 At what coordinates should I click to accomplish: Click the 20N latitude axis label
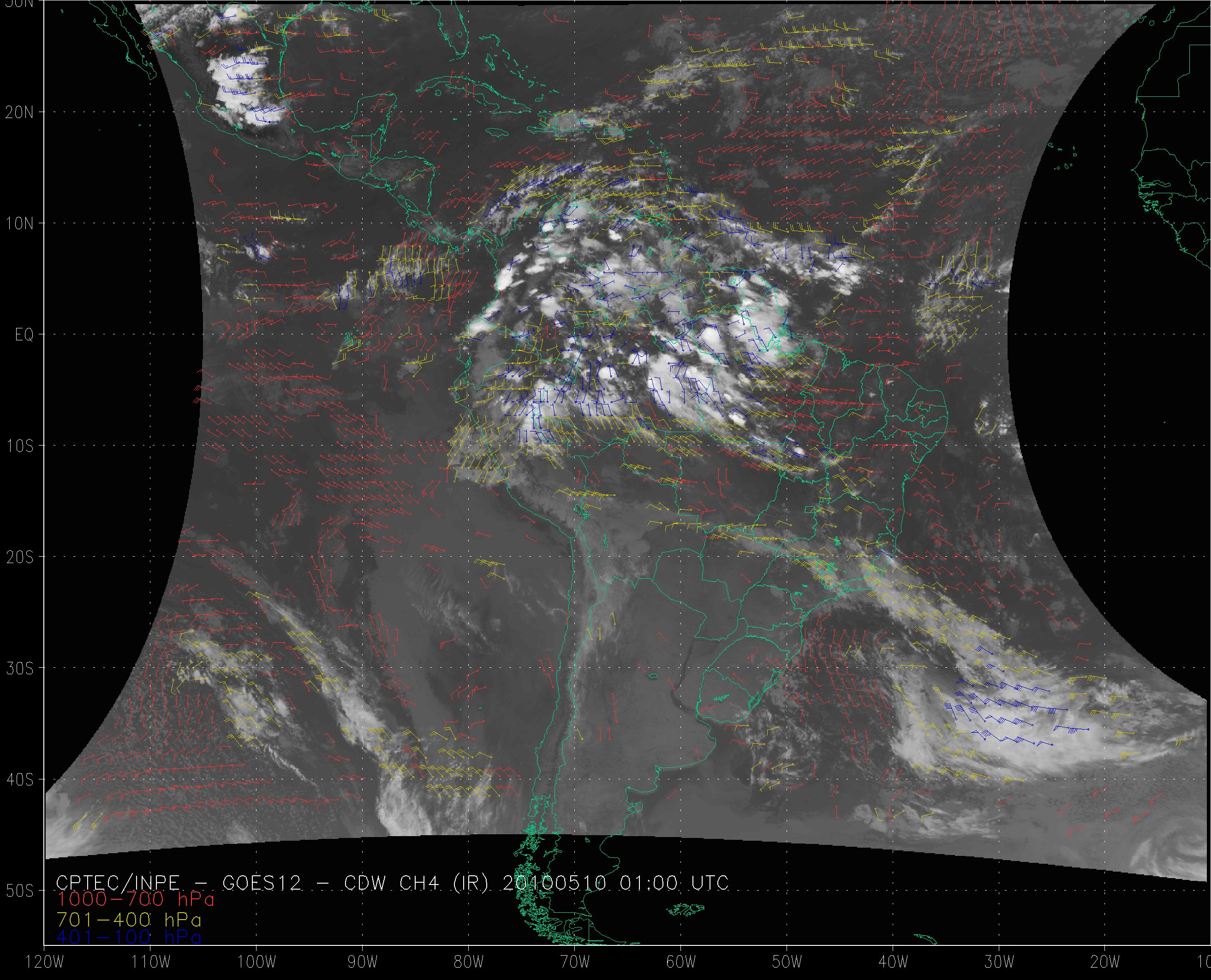19,113
